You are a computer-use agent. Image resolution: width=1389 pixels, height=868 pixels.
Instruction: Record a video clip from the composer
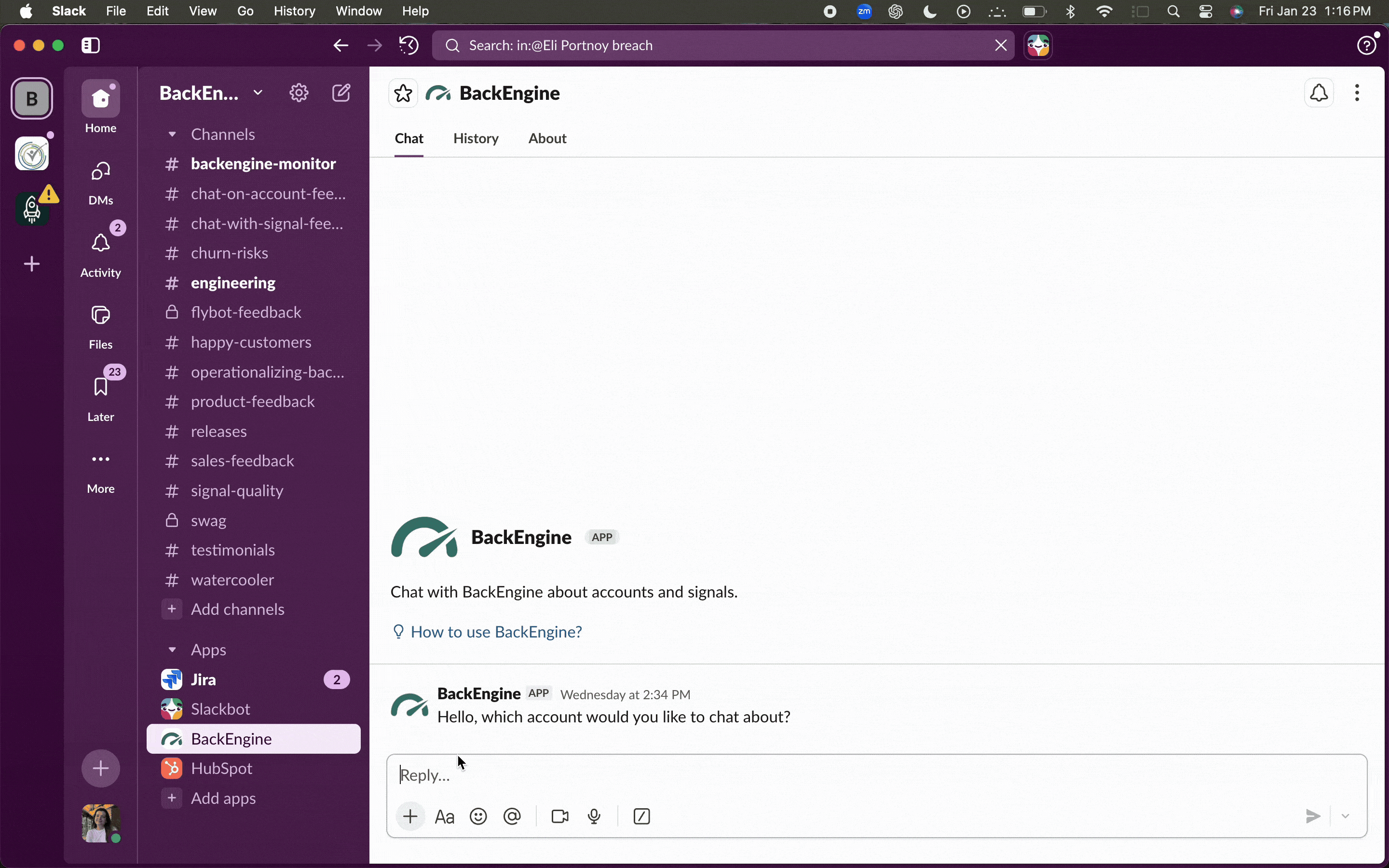[558, 816]
